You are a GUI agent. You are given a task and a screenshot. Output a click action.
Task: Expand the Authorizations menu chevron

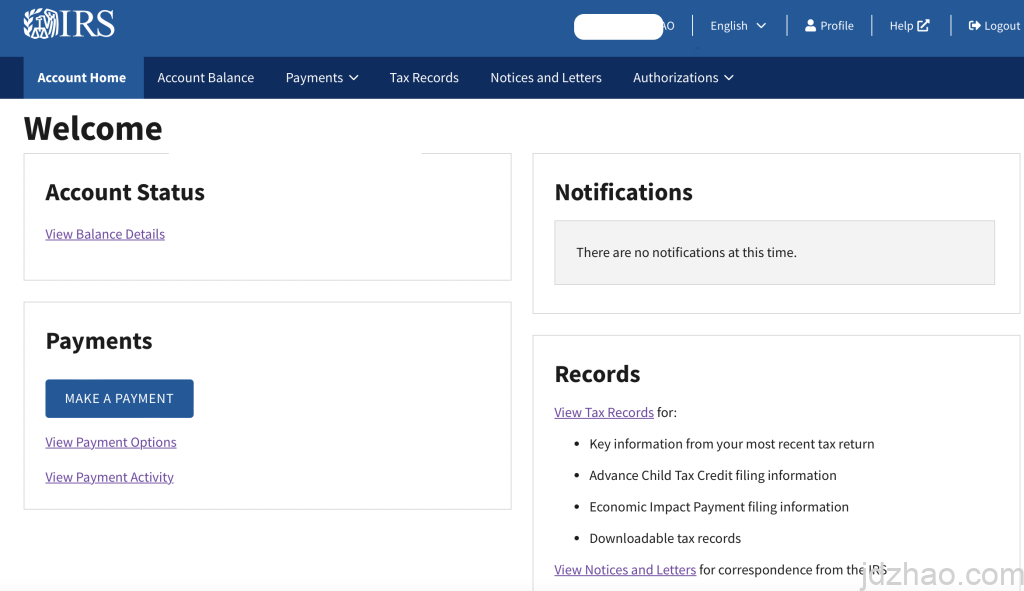[728, 78]
